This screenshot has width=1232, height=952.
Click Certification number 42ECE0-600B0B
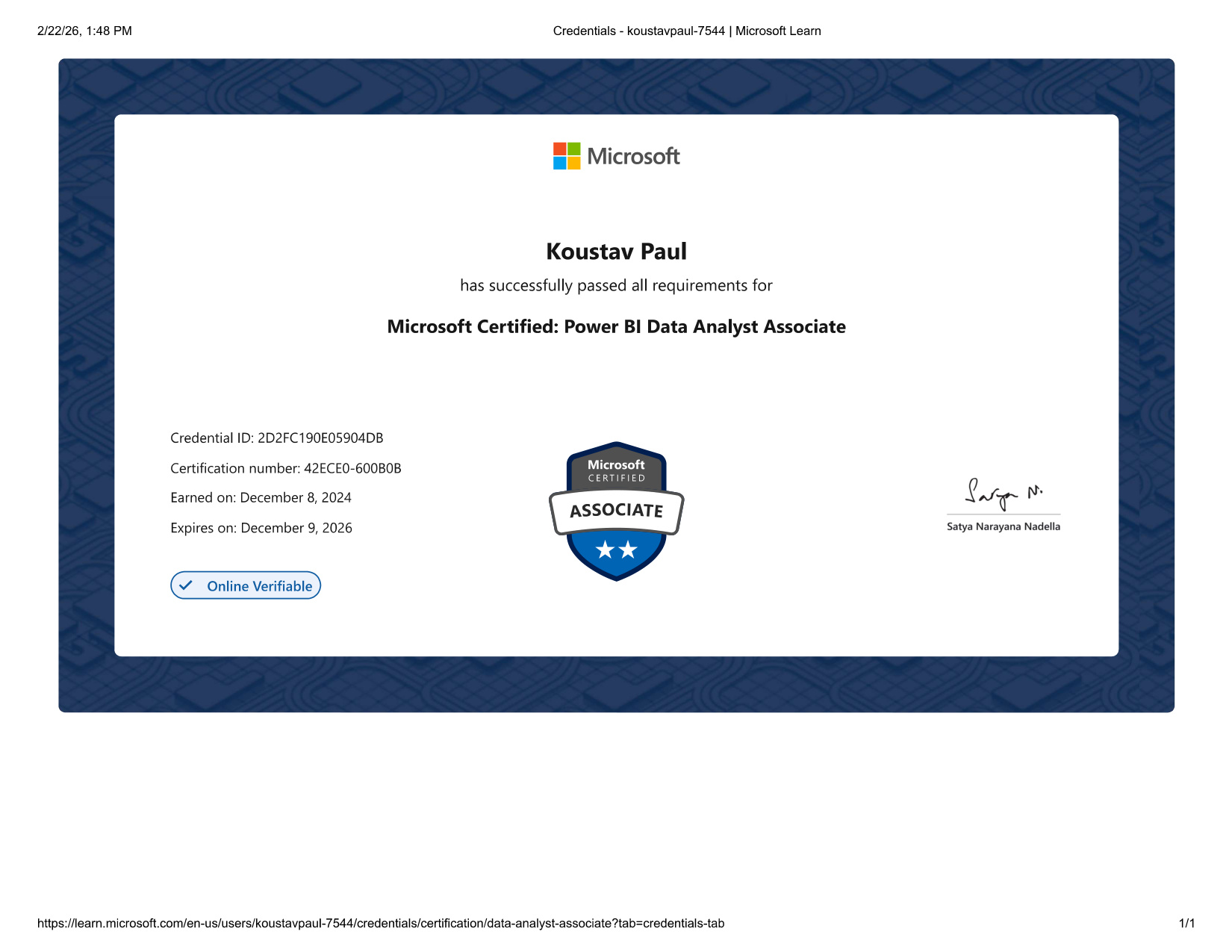286,468
